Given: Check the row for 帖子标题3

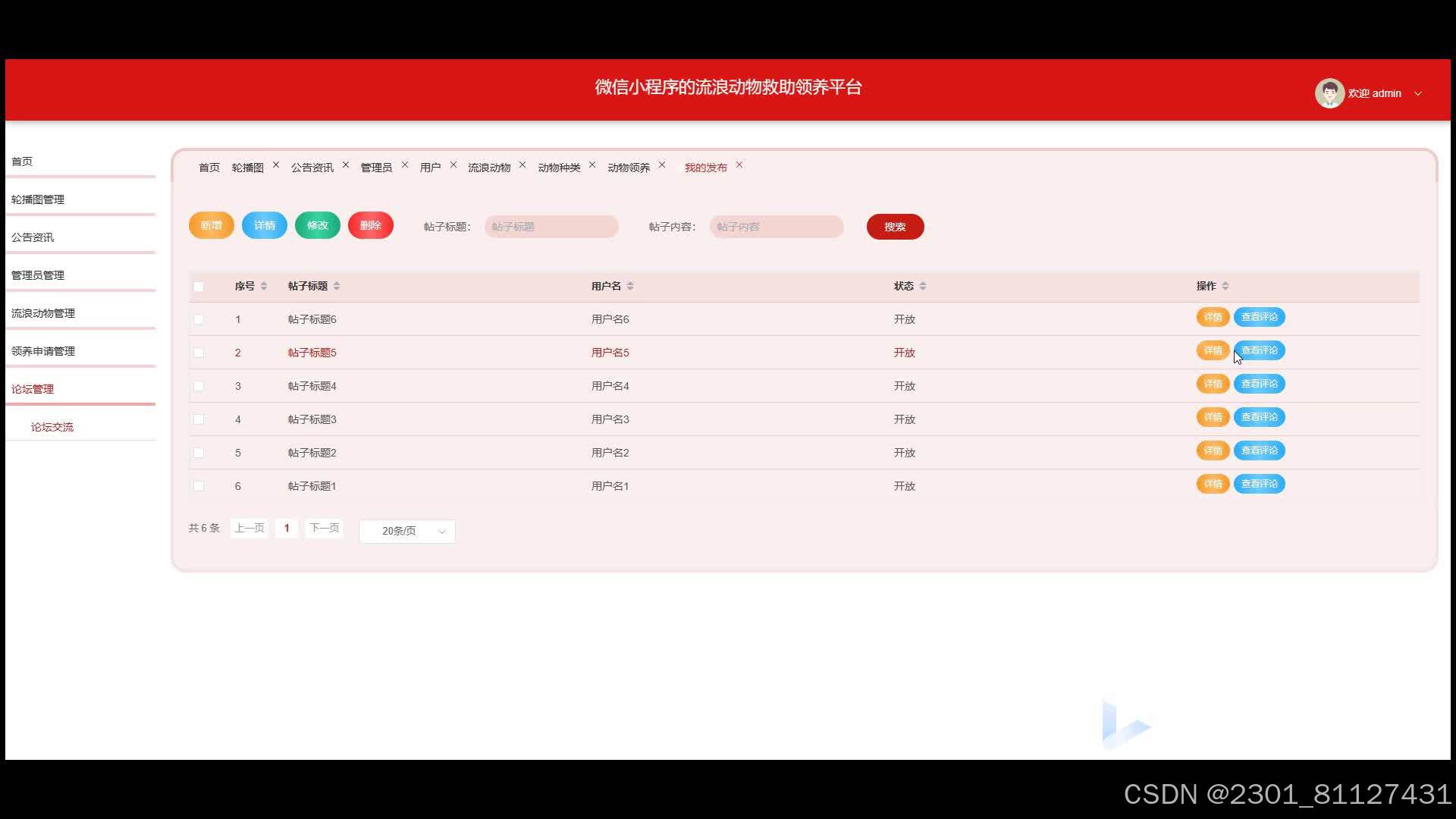Looking at the screenshot, I should (x=199, y=419).
